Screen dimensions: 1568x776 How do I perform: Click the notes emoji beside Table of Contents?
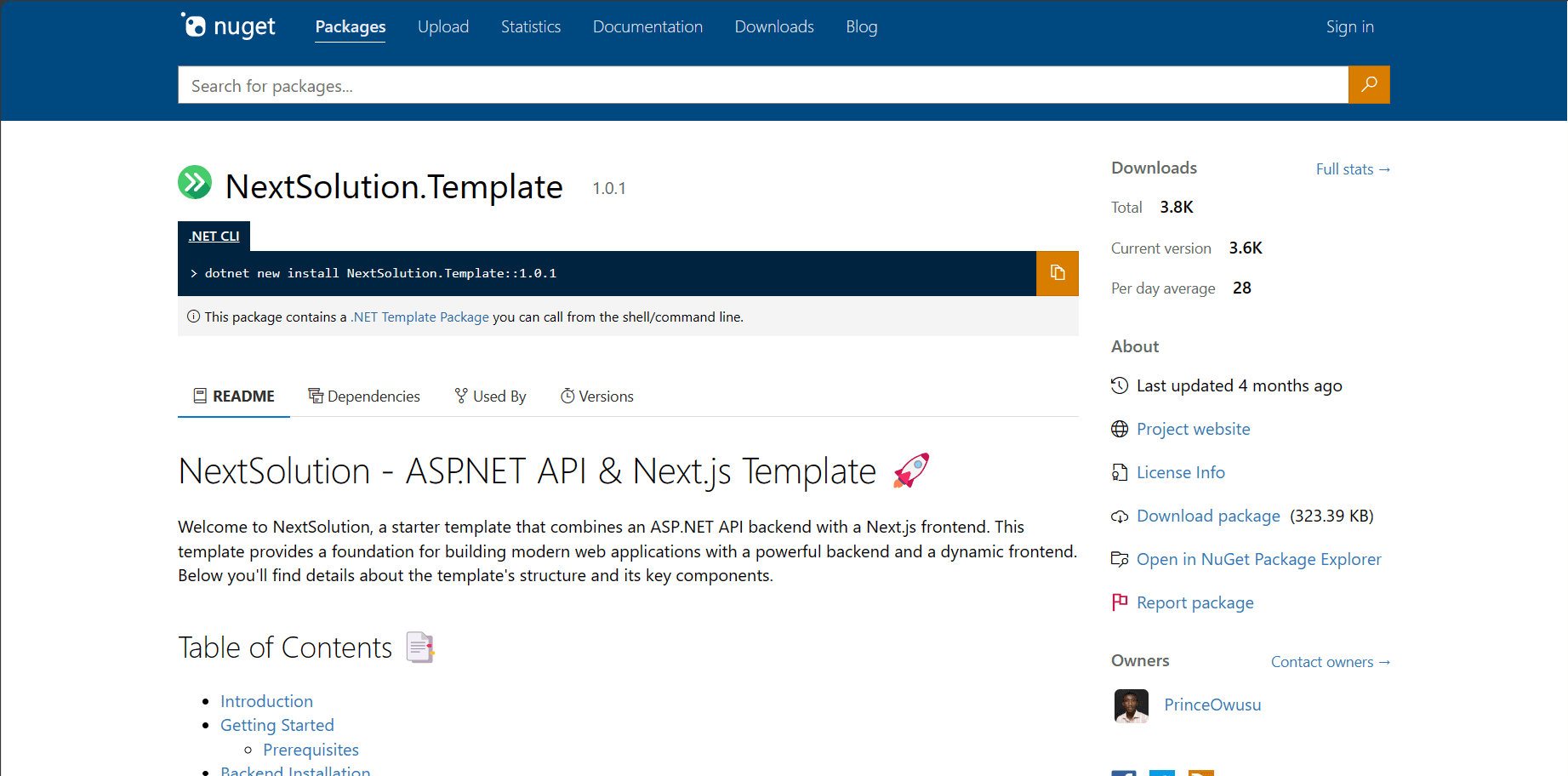point(420,648)
